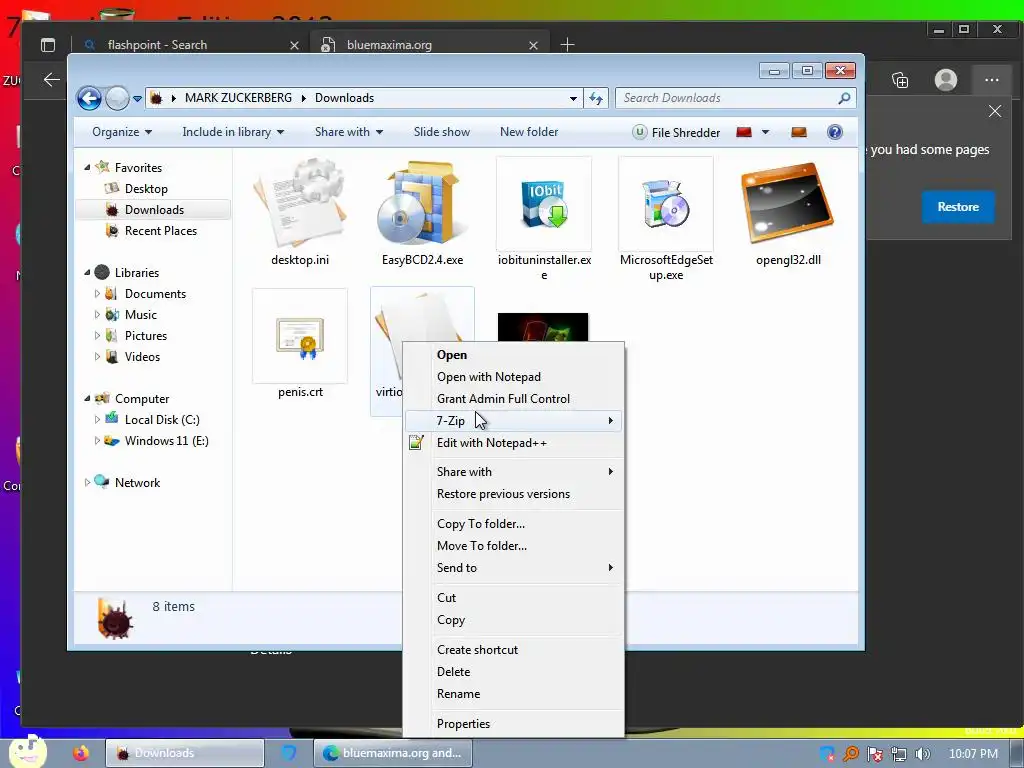Select the iobituninstaller.exe icon
This screenshot has width=1024, height=768.
coord(544,204)
